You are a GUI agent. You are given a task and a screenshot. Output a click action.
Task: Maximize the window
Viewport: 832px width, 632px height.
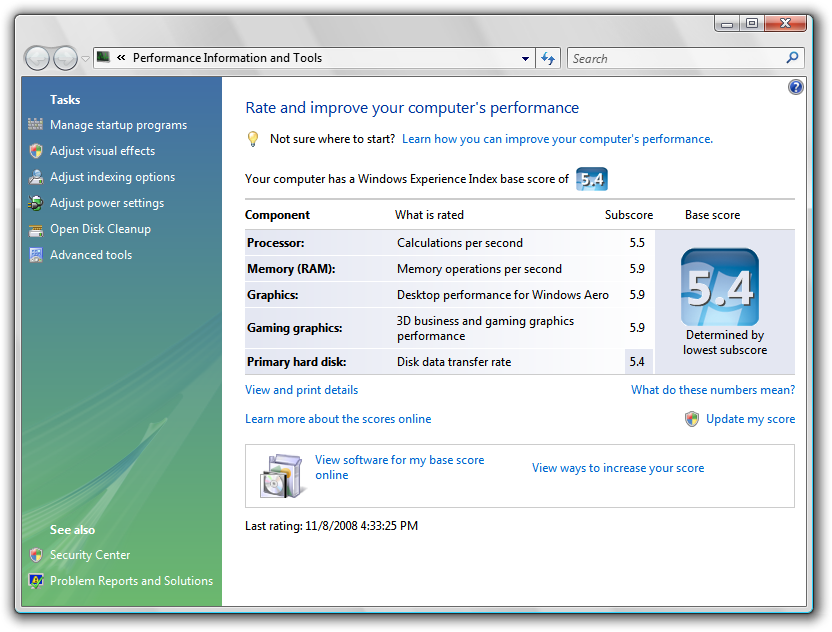click(752, 23)
